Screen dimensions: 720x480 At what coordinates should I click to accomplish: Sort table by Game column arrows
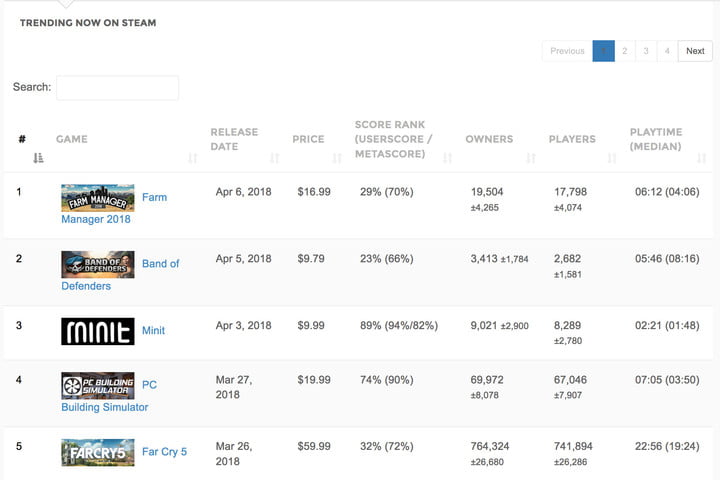193,158
